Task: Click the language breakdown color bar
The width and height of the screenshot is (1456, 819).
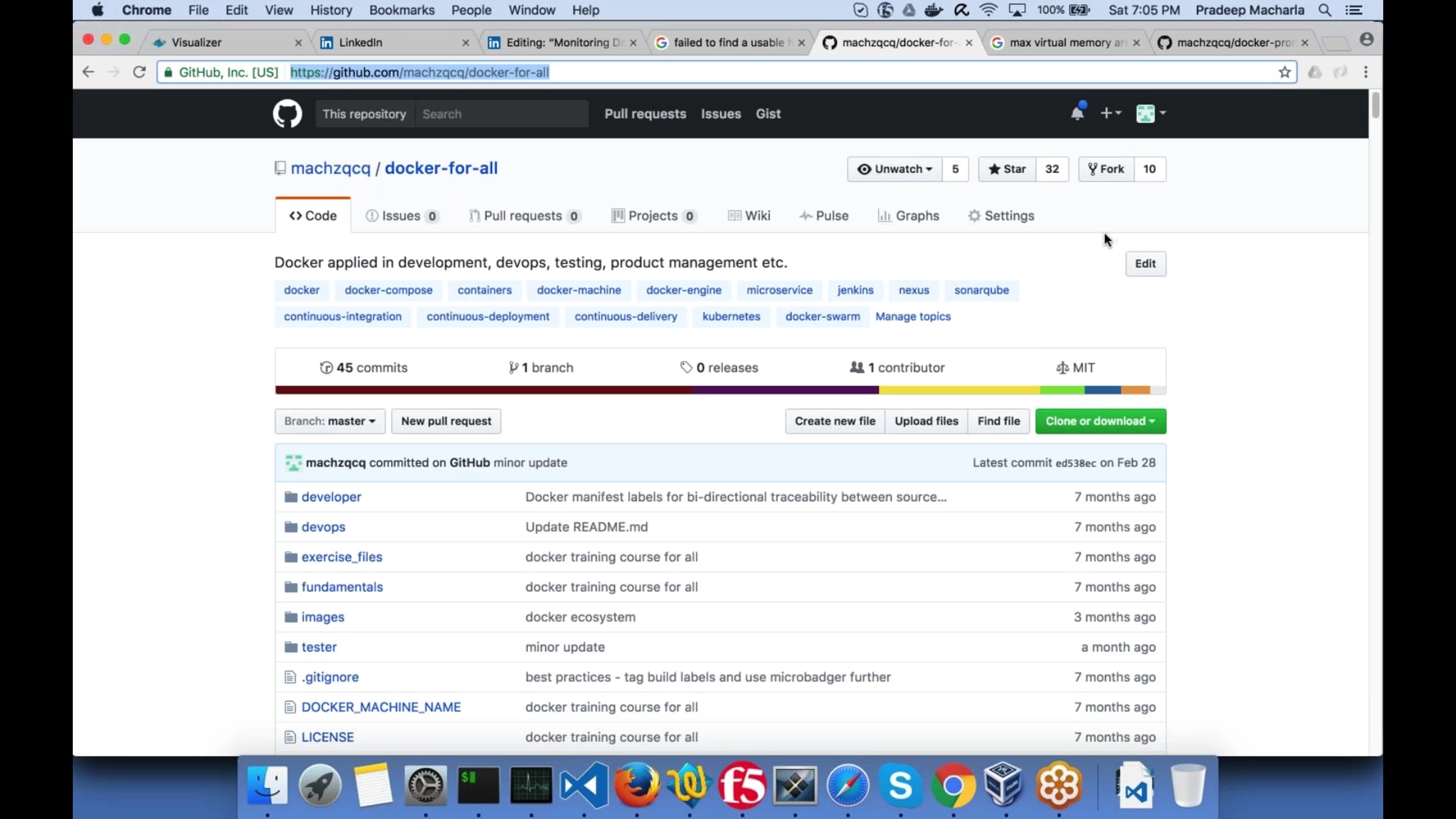Action: pyautogui.click(x=720, y=390)
